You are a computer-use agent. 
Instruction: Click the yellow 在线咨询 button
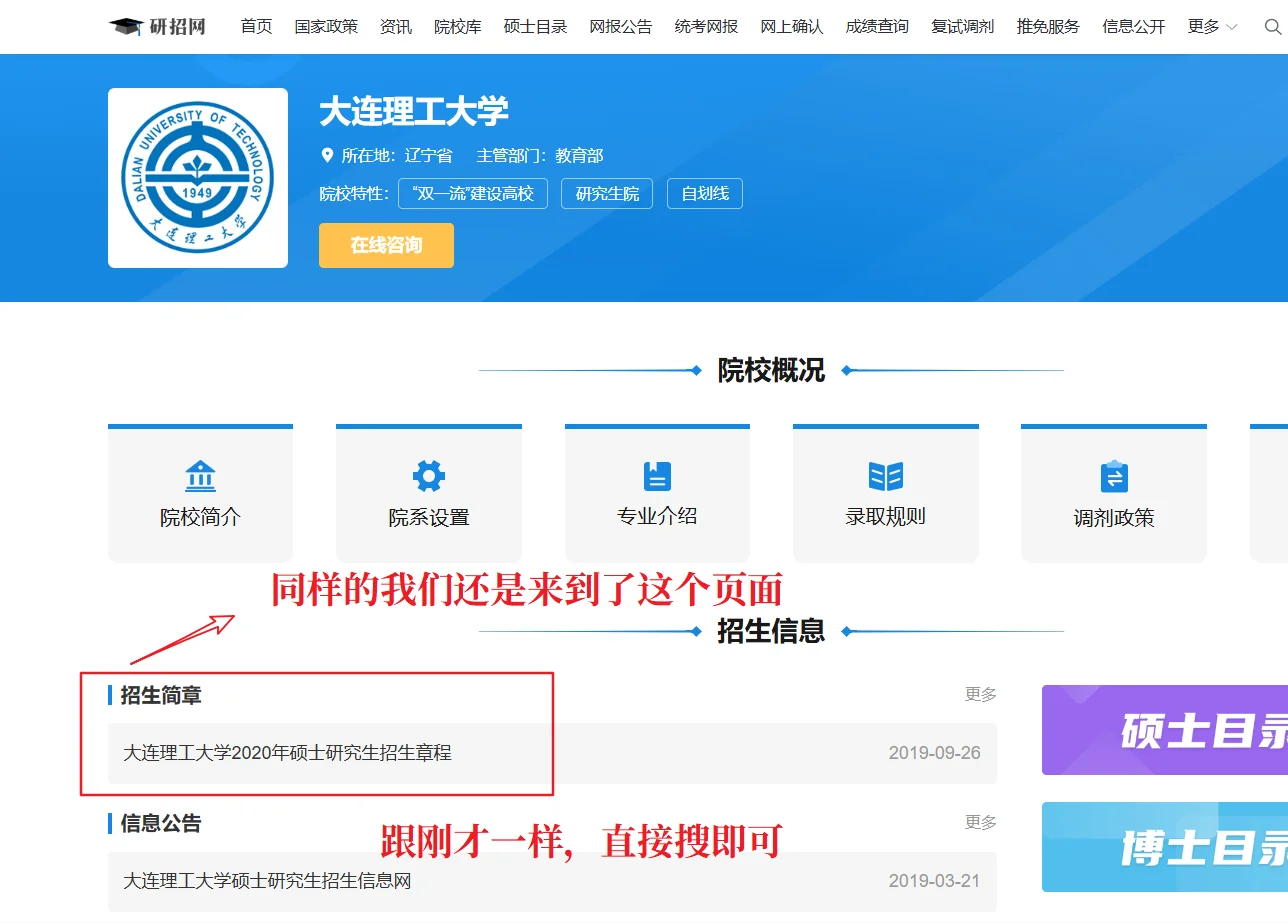point(386,245)
